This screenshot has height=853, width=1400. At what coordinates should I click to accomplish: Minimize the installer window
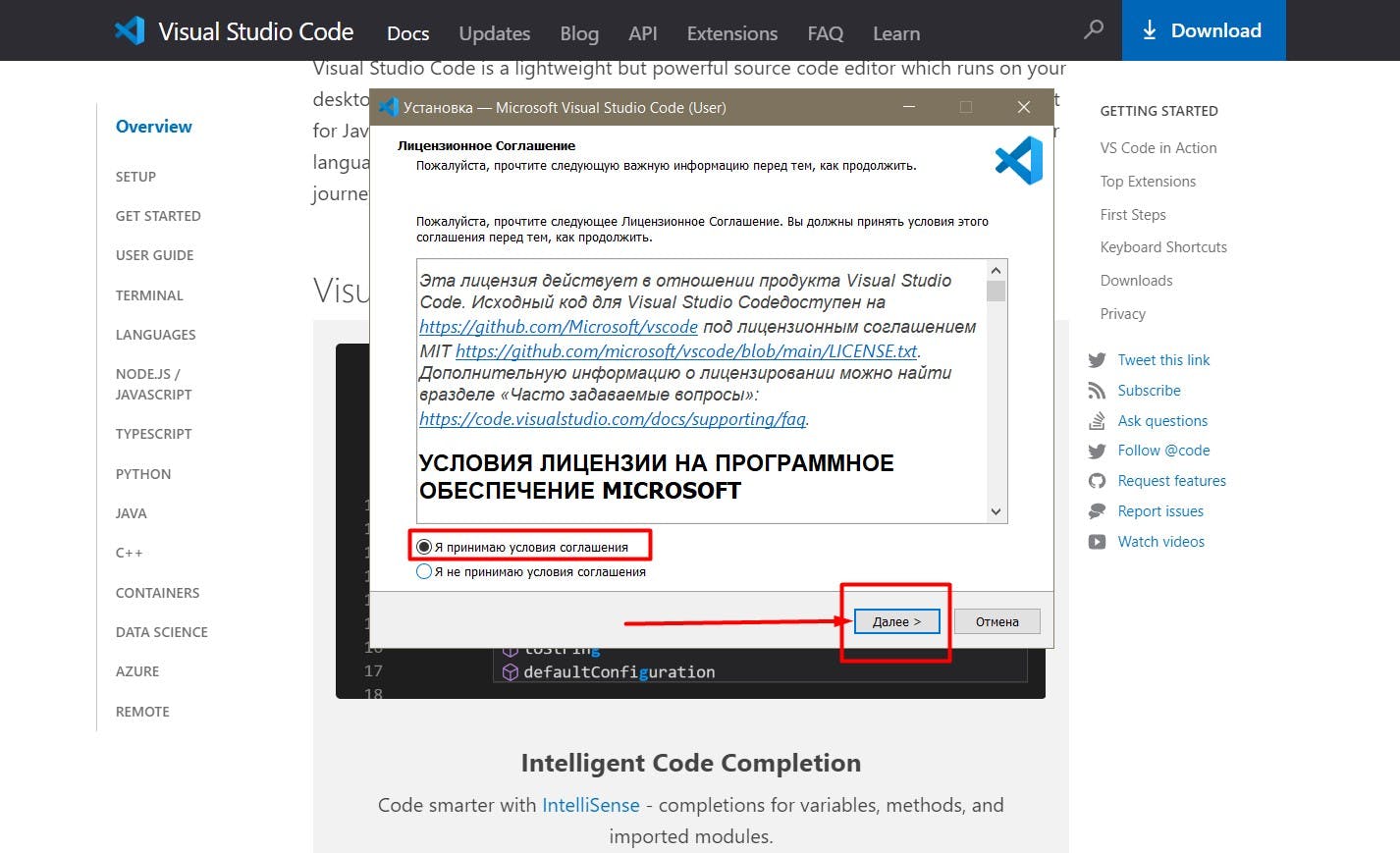909,107
